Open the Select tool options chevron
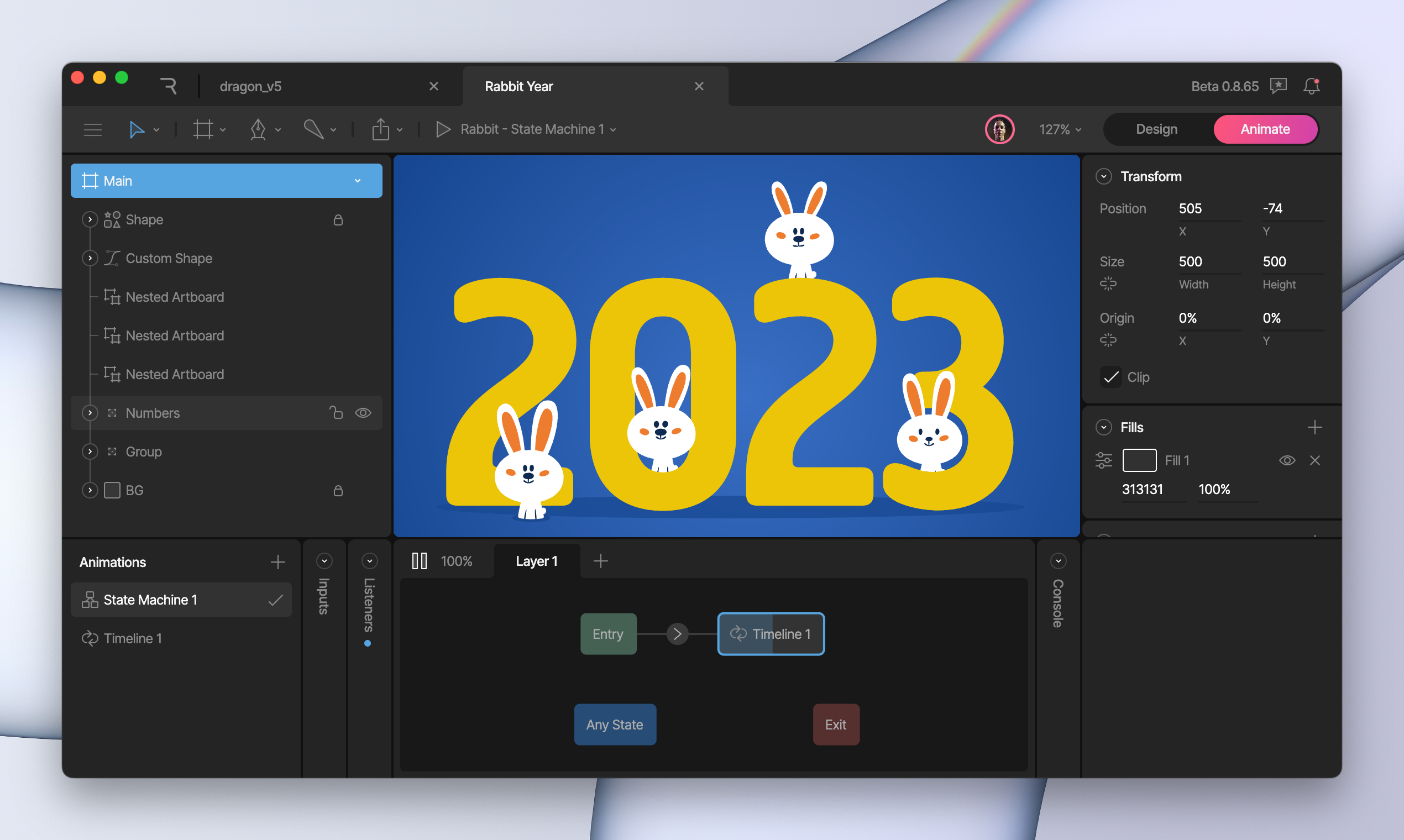The height and width of the screenshot is (840, 1404). coord(156,130)
